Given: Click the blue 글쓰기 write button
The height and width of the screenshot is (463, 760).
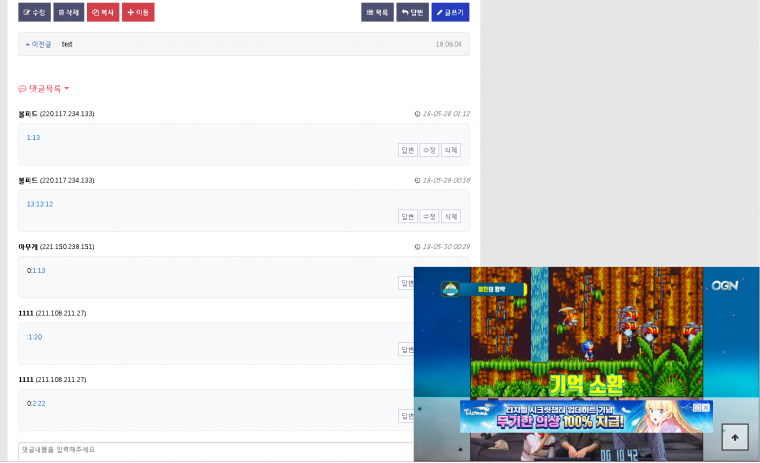Looking at the screenshot, I should (450, 13).
